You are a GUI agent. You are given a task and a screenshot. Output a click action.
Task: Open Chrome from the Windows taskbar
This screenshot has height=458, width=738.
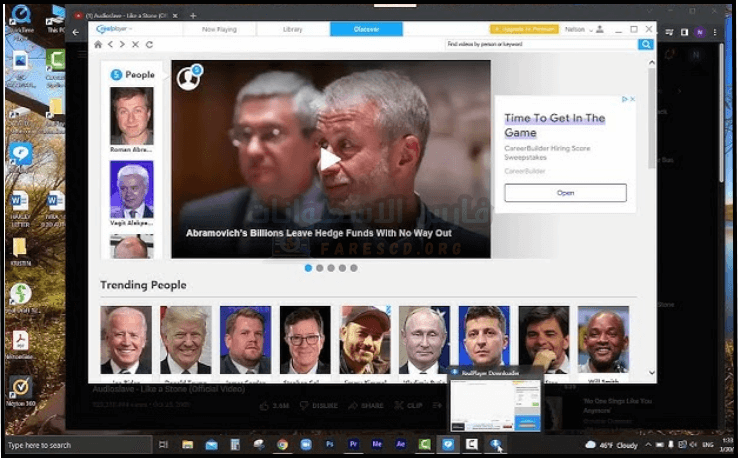pyautogui.click(x=283, y=444)
